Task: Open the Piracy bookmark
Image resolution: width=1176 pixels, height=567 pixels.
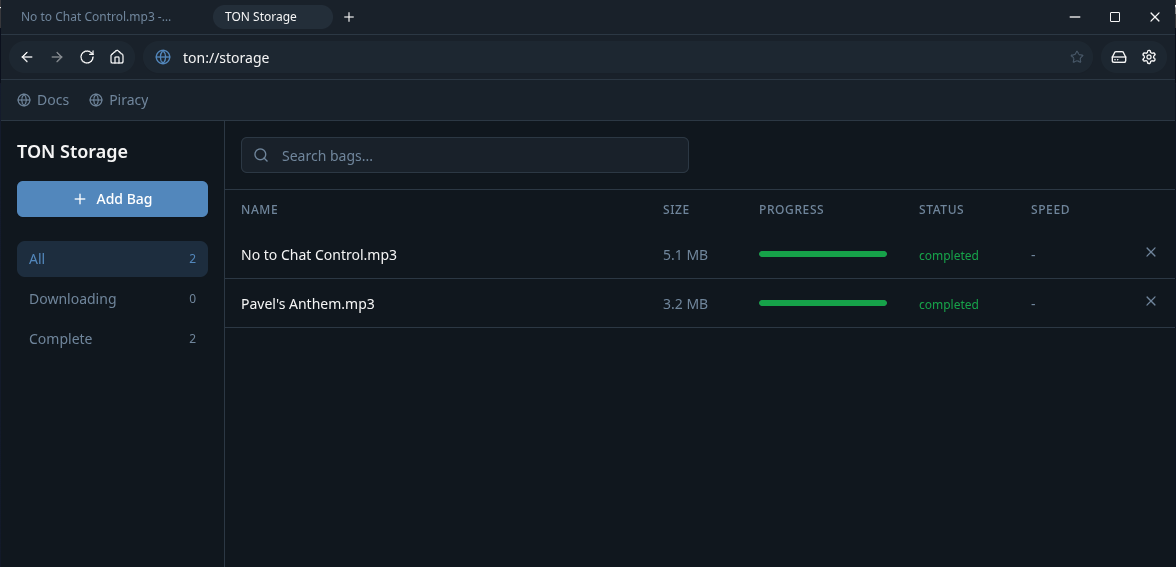Action: click(118, 100)
